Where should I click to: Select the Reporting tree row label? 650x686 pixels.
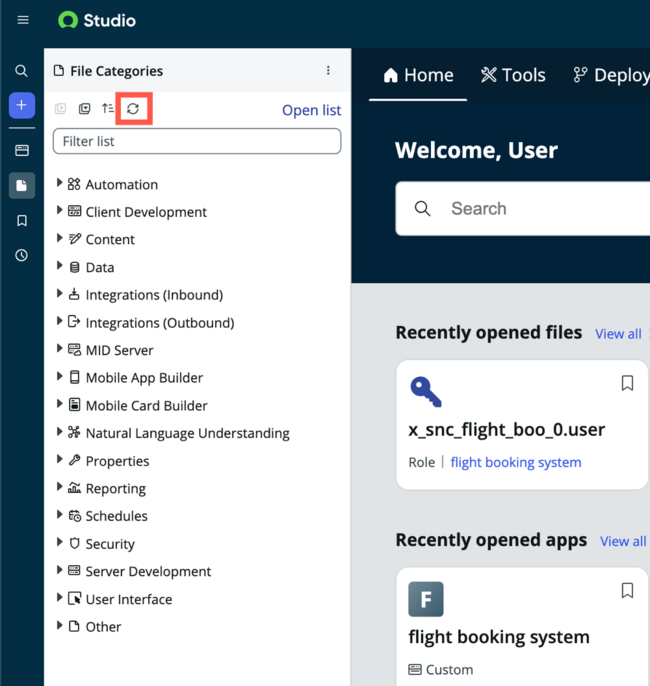(116, 489)
